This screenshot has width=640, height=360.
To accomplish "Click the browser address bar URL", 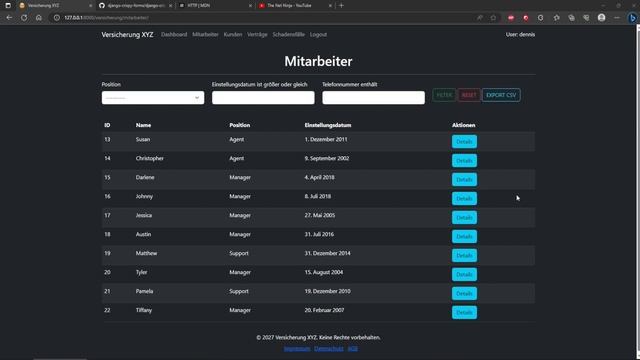I will [x=106, y=18].
